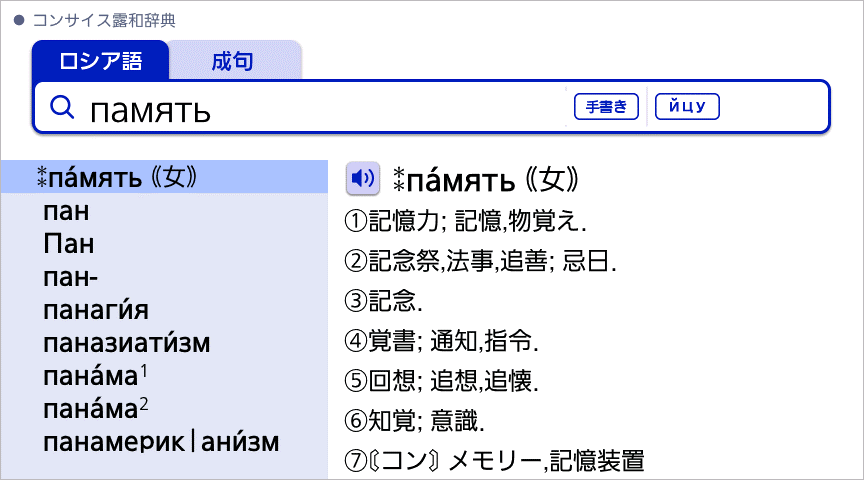This screenshot has width=864, height=480.
Task: Play pronunciation audio for па́мять
Action: [363, 179]
